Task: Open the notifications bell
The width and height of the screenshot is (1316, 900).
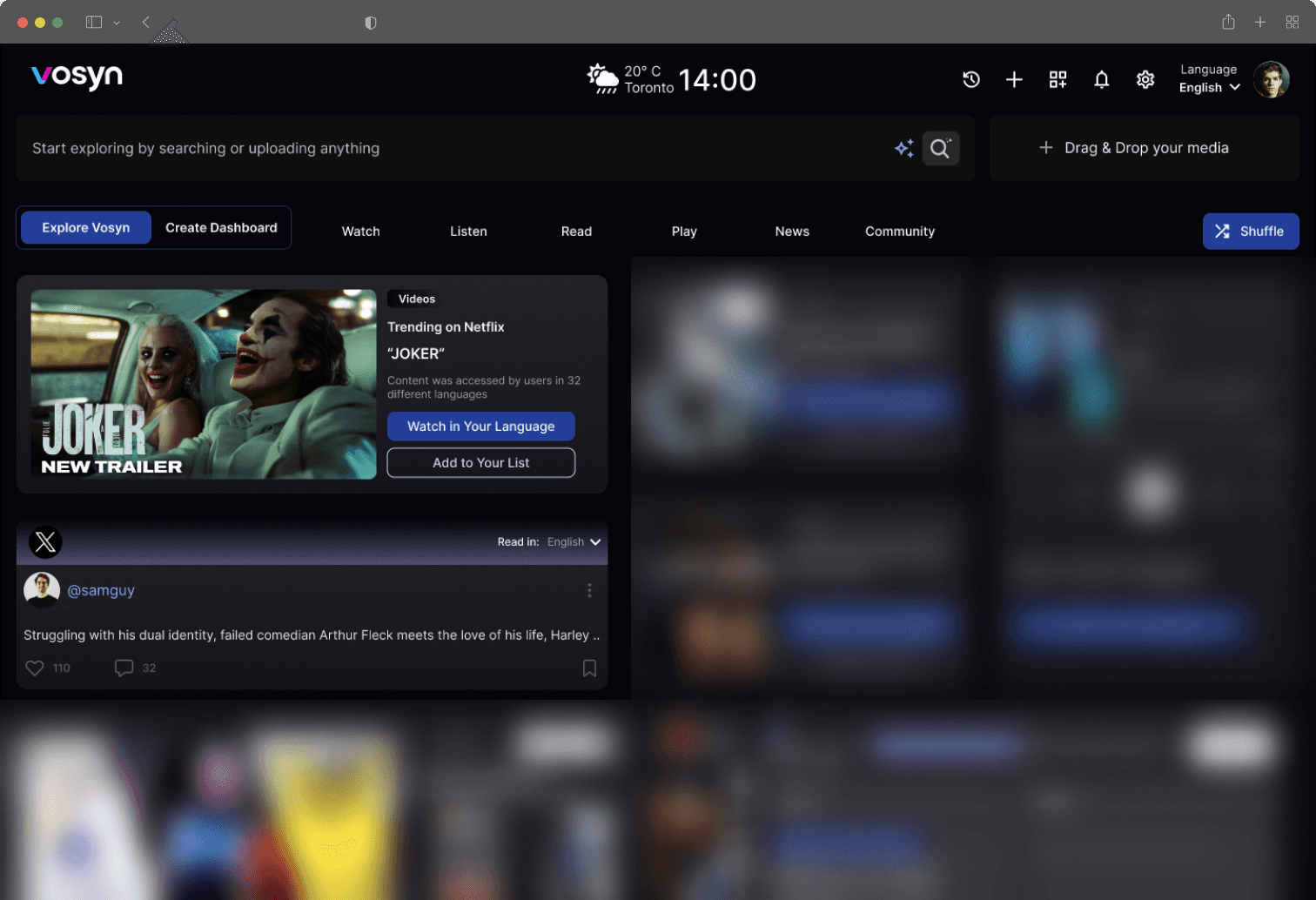Action: [1101, 80]
